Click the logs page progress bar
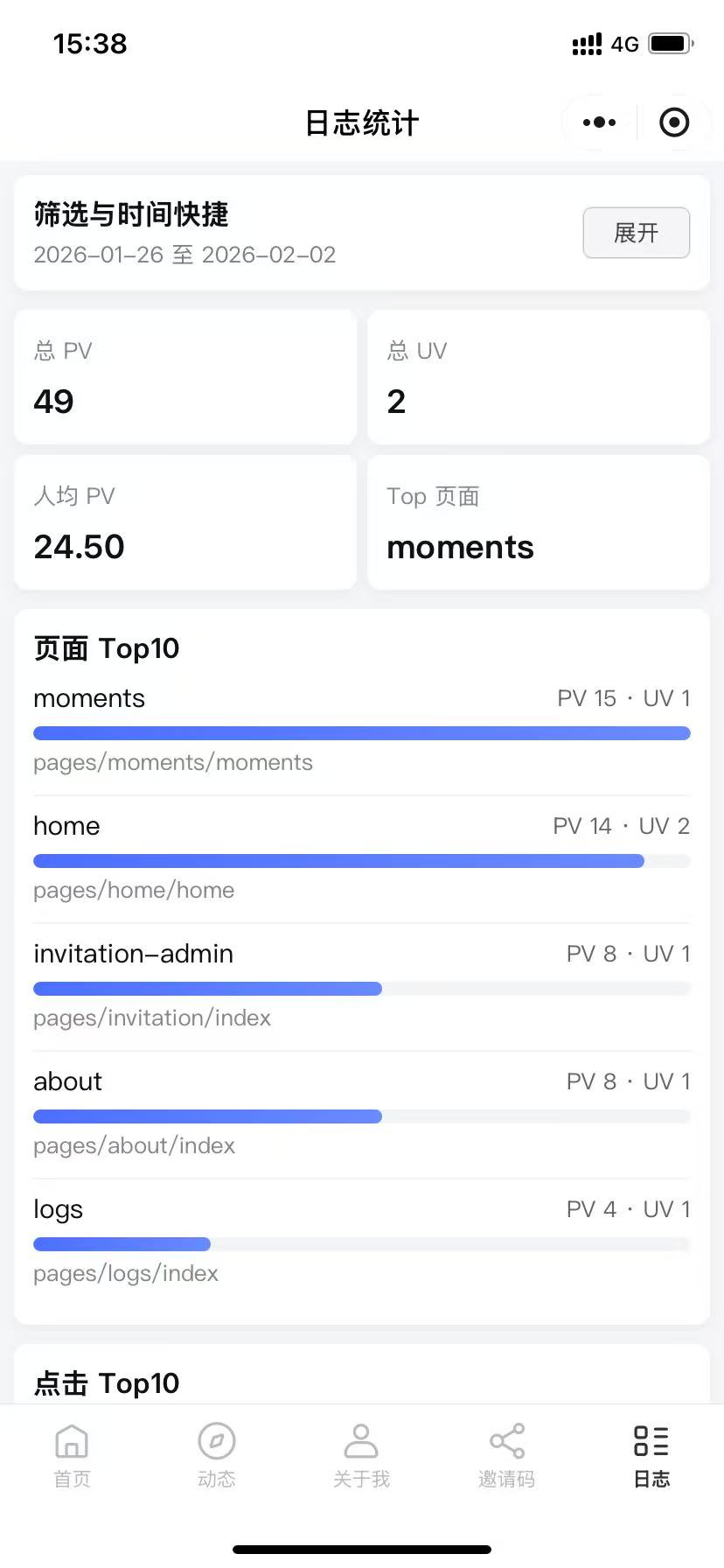Screen dimensions: 724x1568 coord(122,1244)
